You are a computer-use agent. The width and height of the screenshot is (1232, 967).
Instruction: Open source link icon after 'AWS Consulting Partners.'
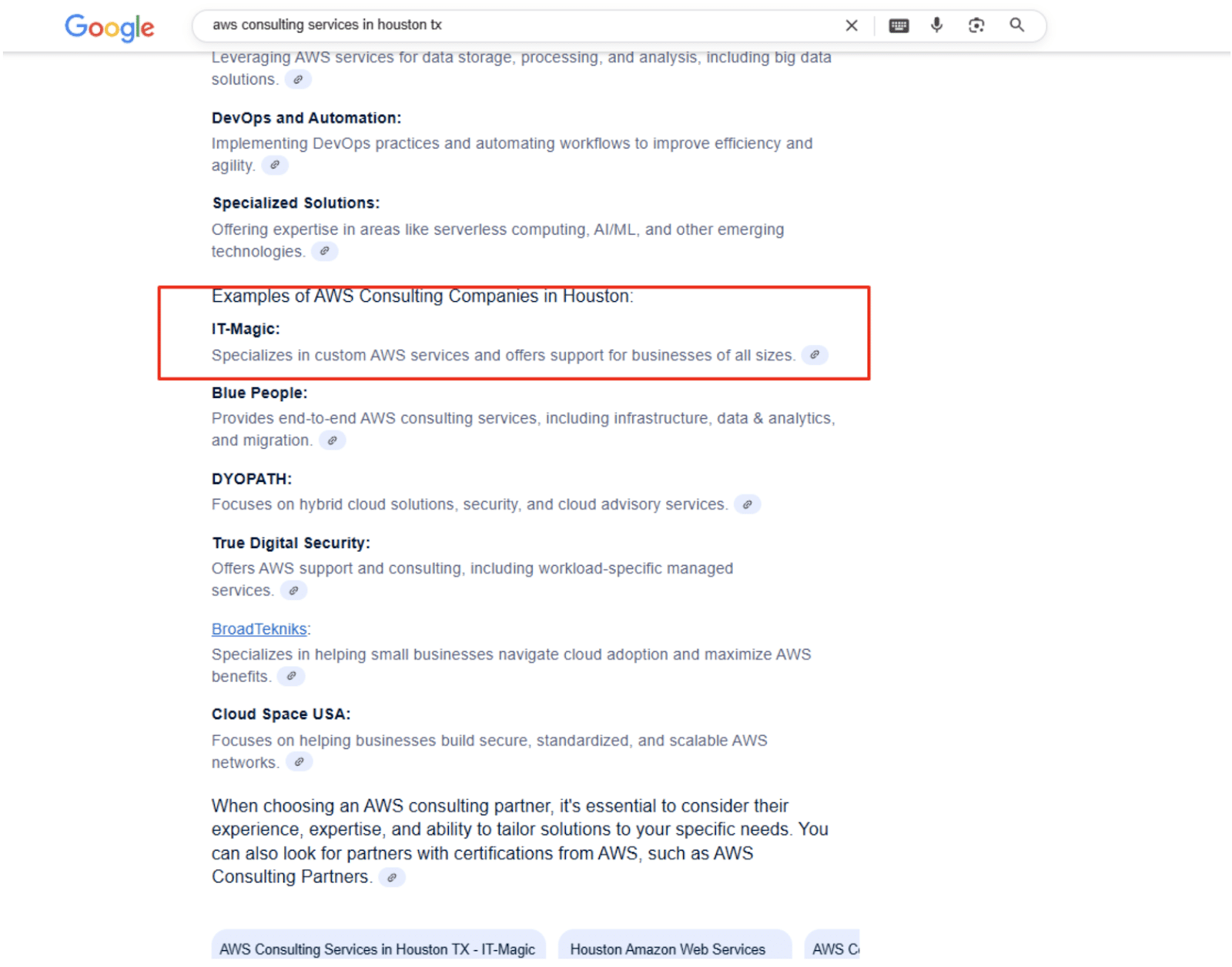392,877
